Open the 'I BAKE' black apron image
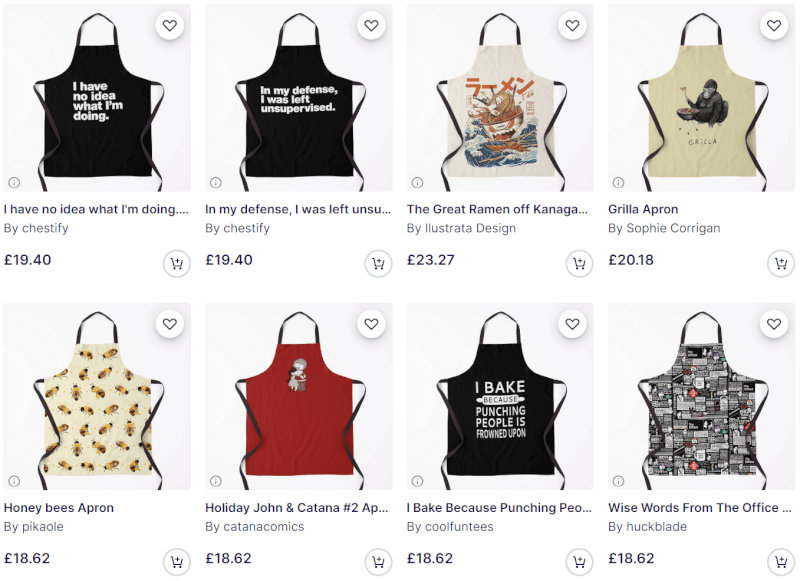This screenshot has width=800, height=581. tap(500, 396)
